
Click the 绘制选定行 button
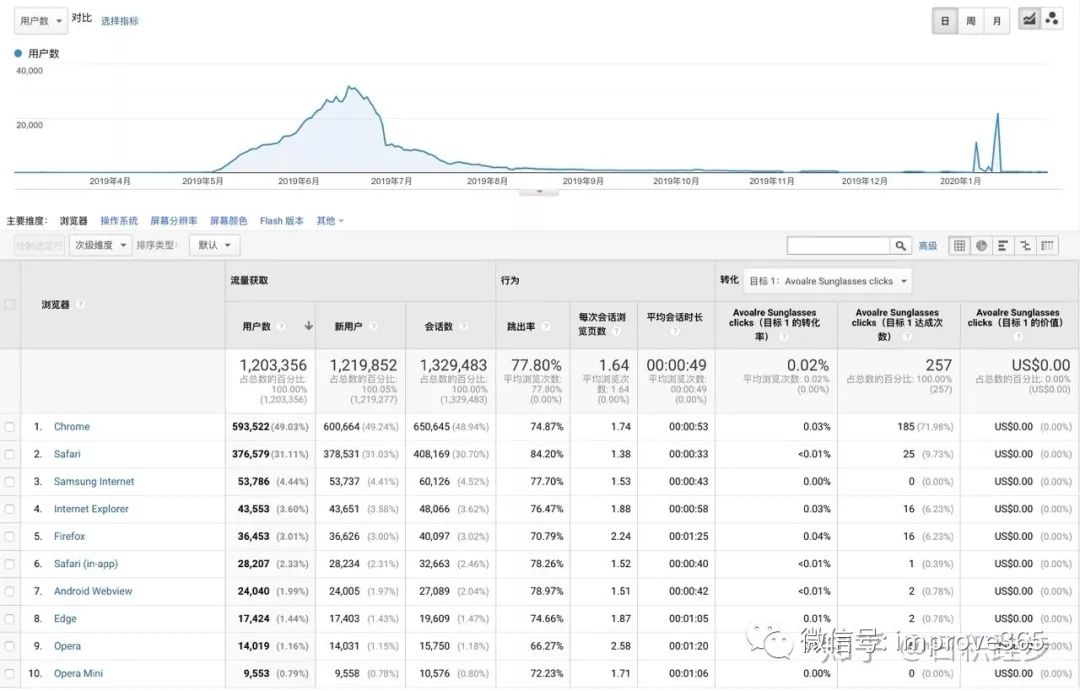[x=39, y=245]
